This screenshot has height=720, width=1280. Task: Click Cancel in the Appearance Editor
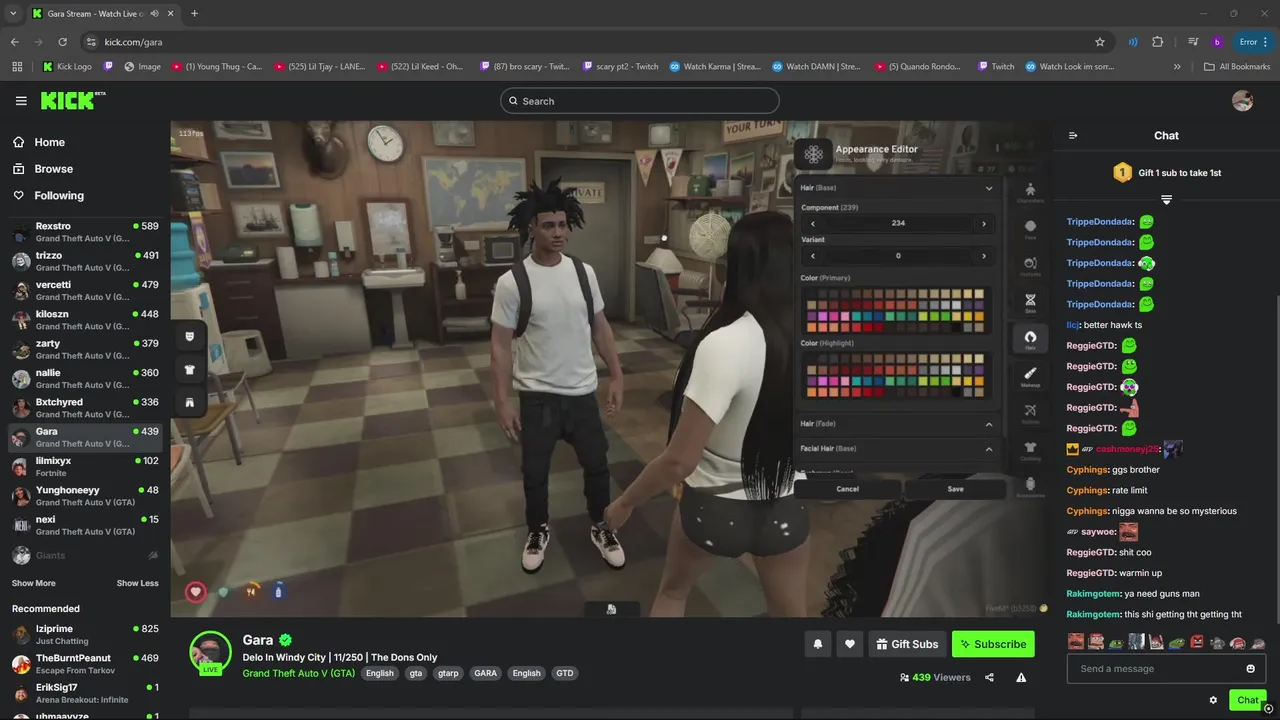848,489
